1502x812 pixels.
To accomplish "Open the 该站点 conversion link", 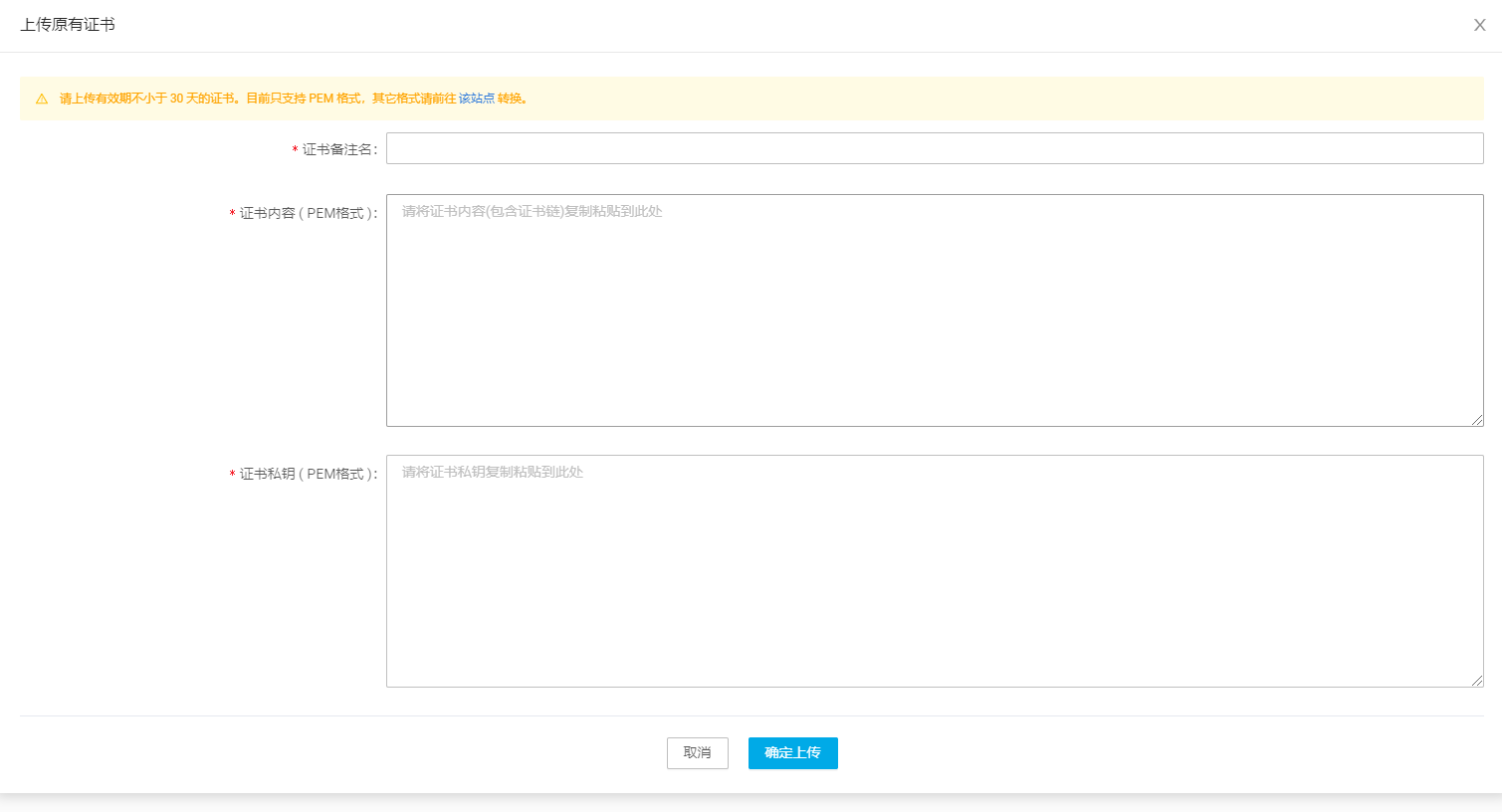I will click(476, 99).
